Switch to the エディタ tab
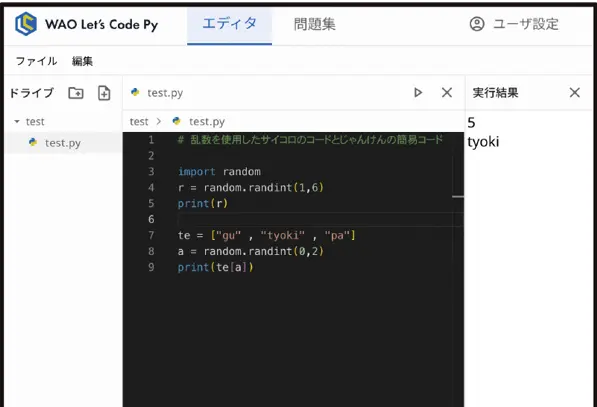 (x=229, y=26)
